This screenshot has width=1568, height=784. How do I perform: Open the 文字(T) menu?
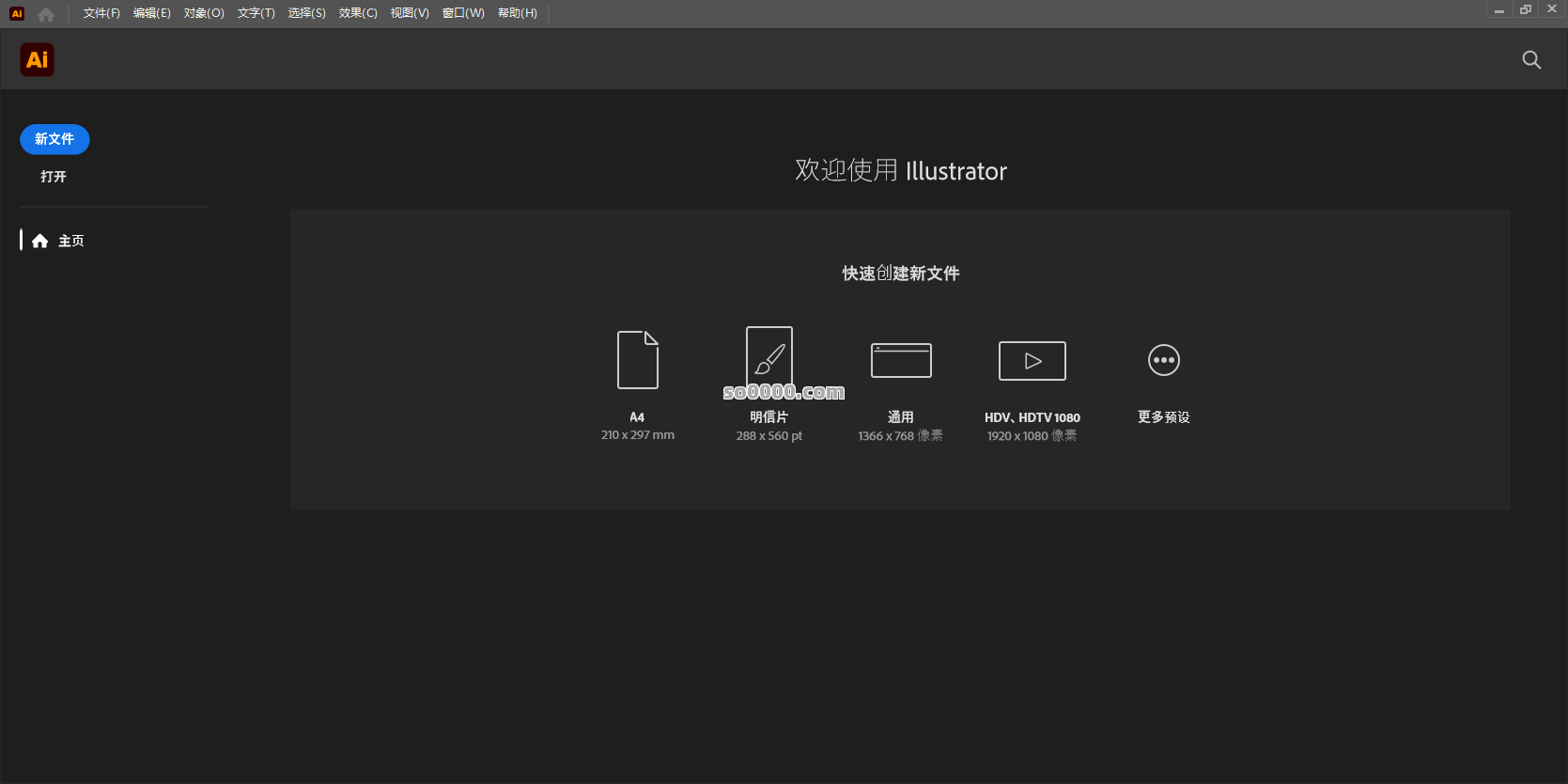pos(256,13)
